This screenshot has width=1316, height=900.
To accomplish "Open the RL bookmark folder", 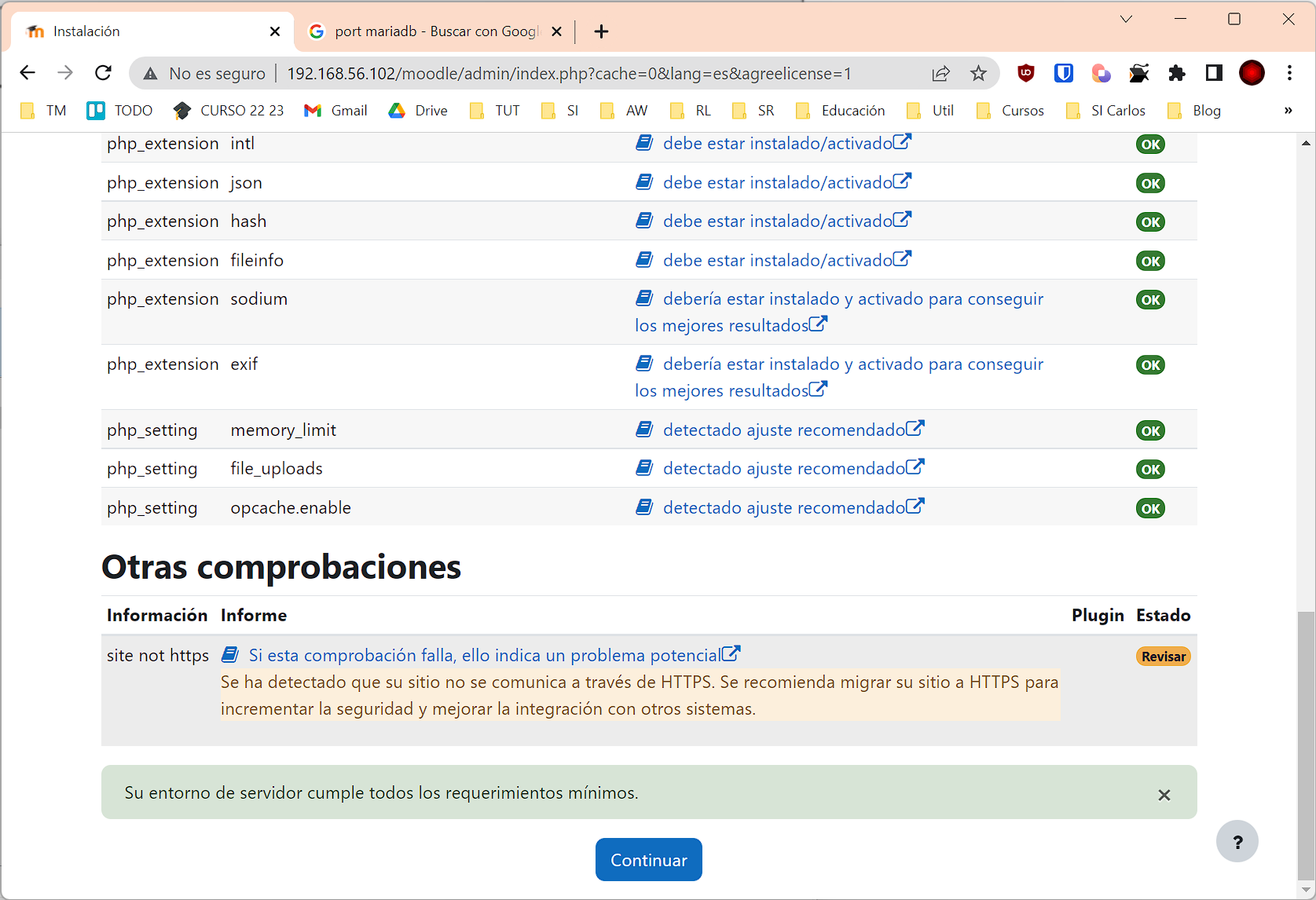I will coord(691,111).
